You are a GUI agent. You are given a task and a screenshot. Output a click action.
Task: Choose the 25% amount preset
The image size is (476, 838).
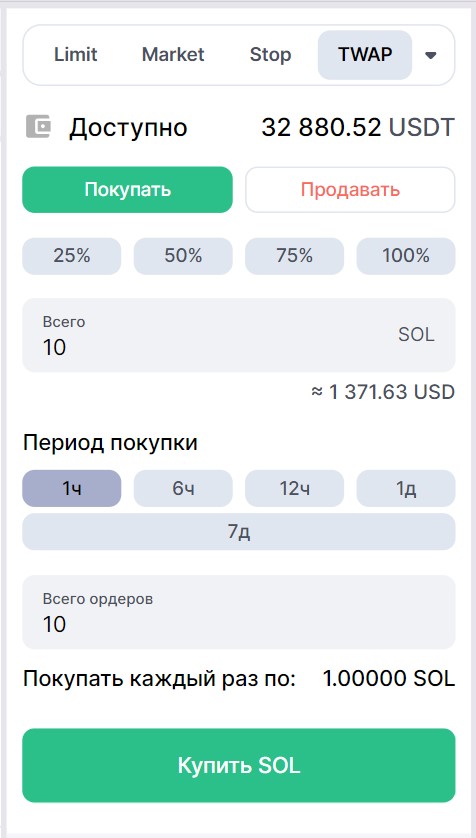(x=72, y=256)
